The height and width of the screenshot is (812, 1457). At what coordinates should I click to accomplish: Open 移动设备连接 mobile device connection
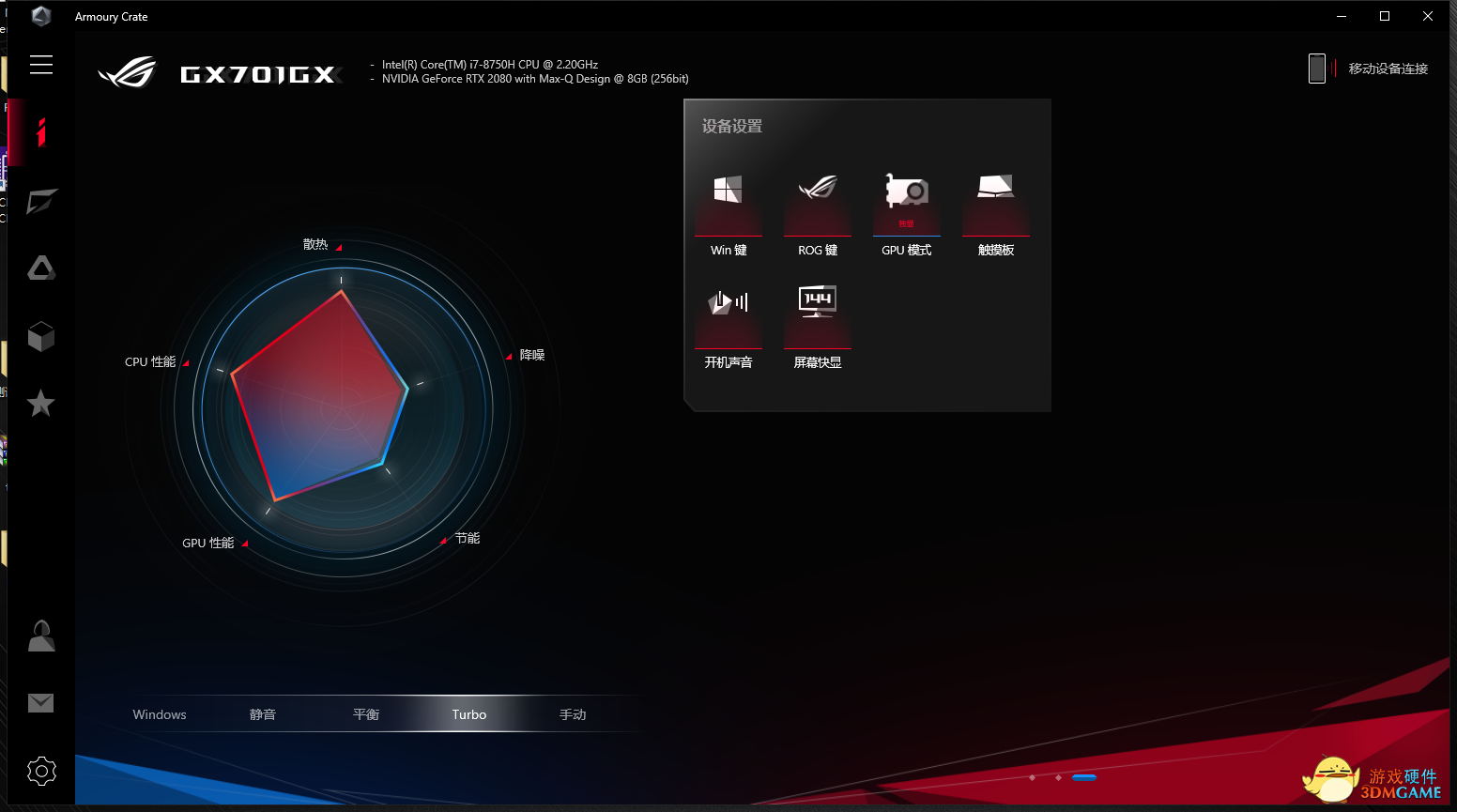1369,69
